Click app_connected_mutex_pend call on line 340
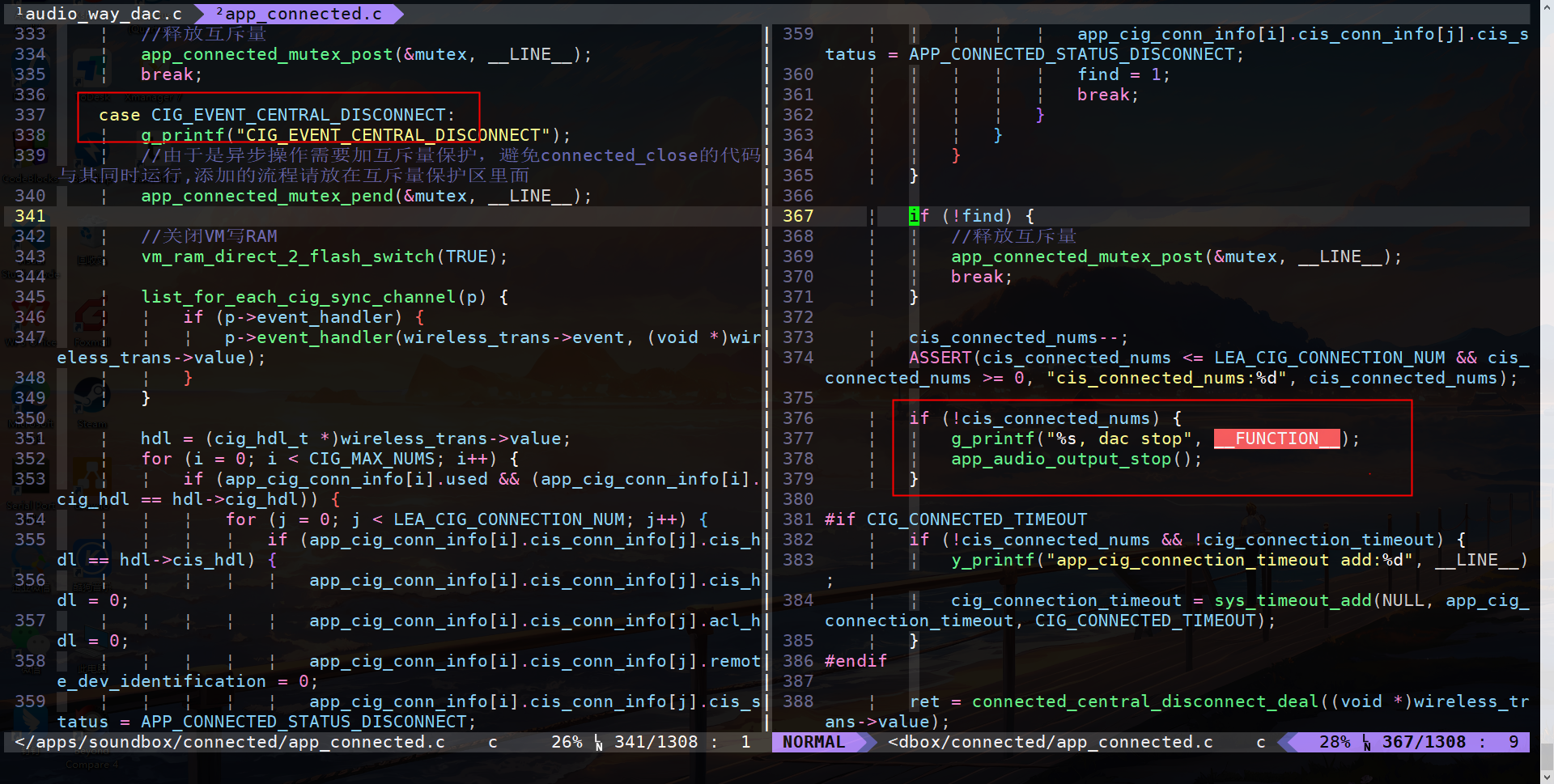Image resolution: width=1554 pixels, height=784 pixels. tap(367, 196)
